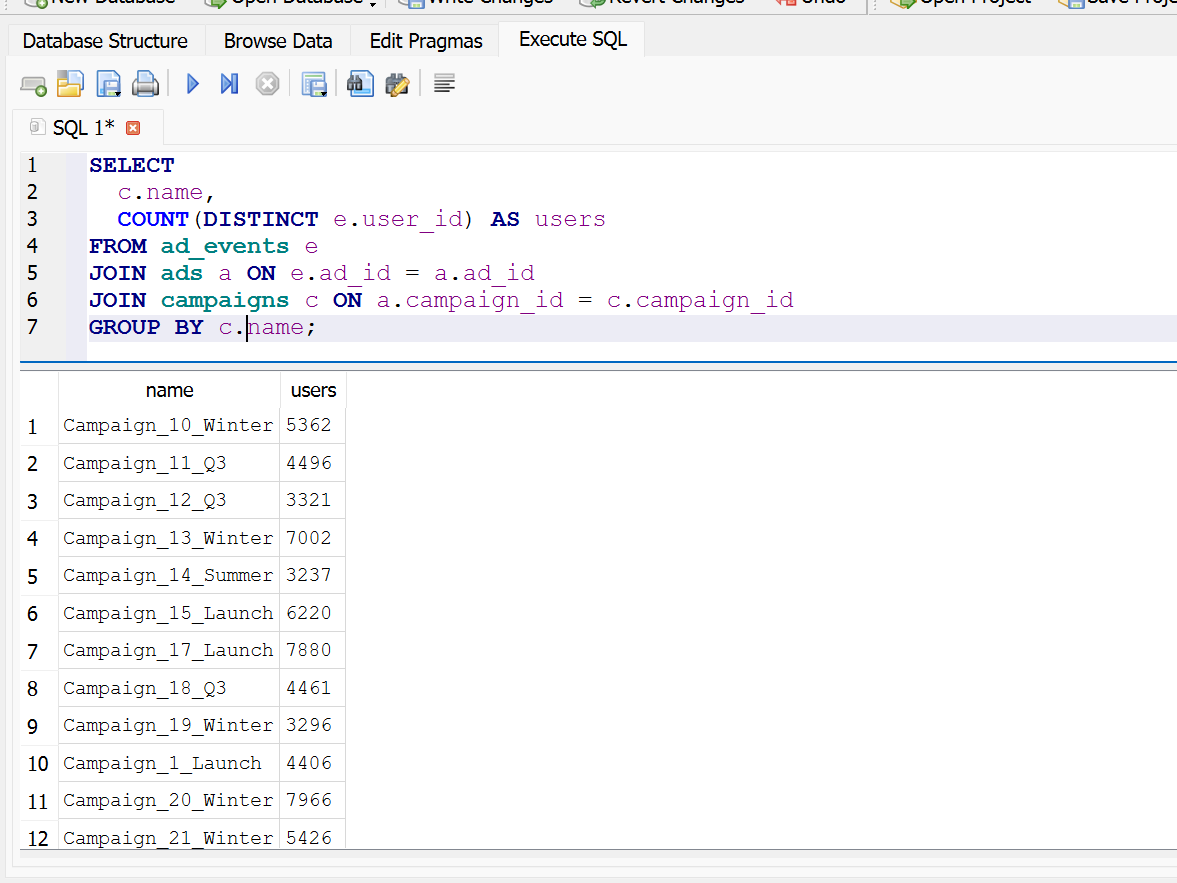This screenshot has width=1177, height=883.
Task: Open the Edit Pragmas tab
Action: coord(426,41)
